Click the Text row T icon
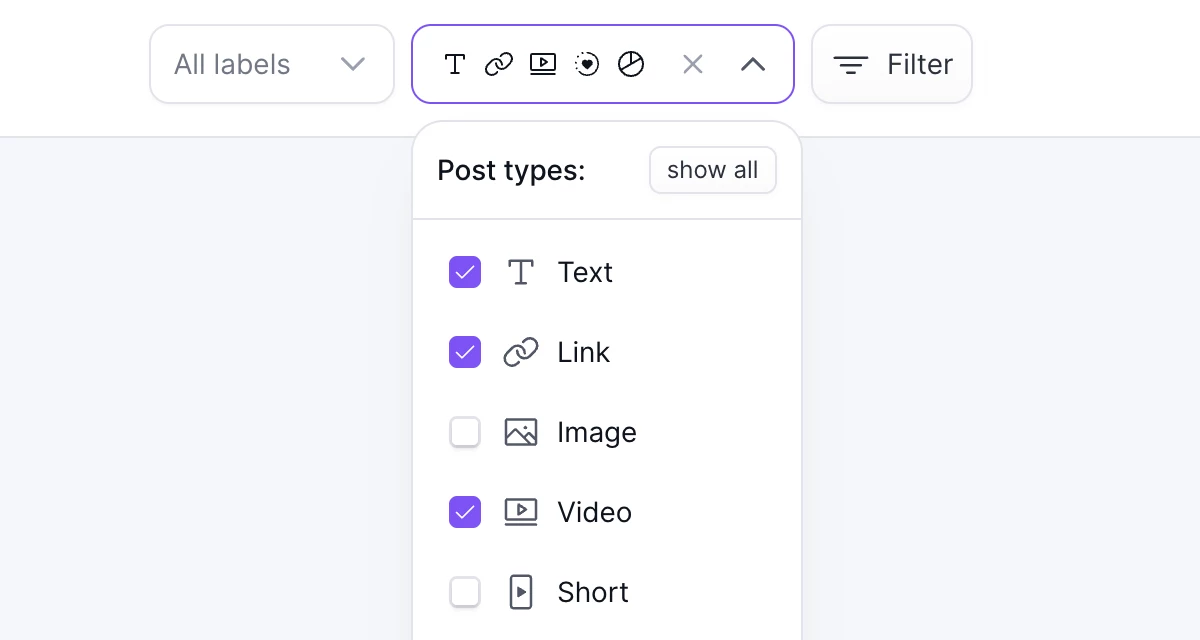The image size is (1200, 640). 521,272
